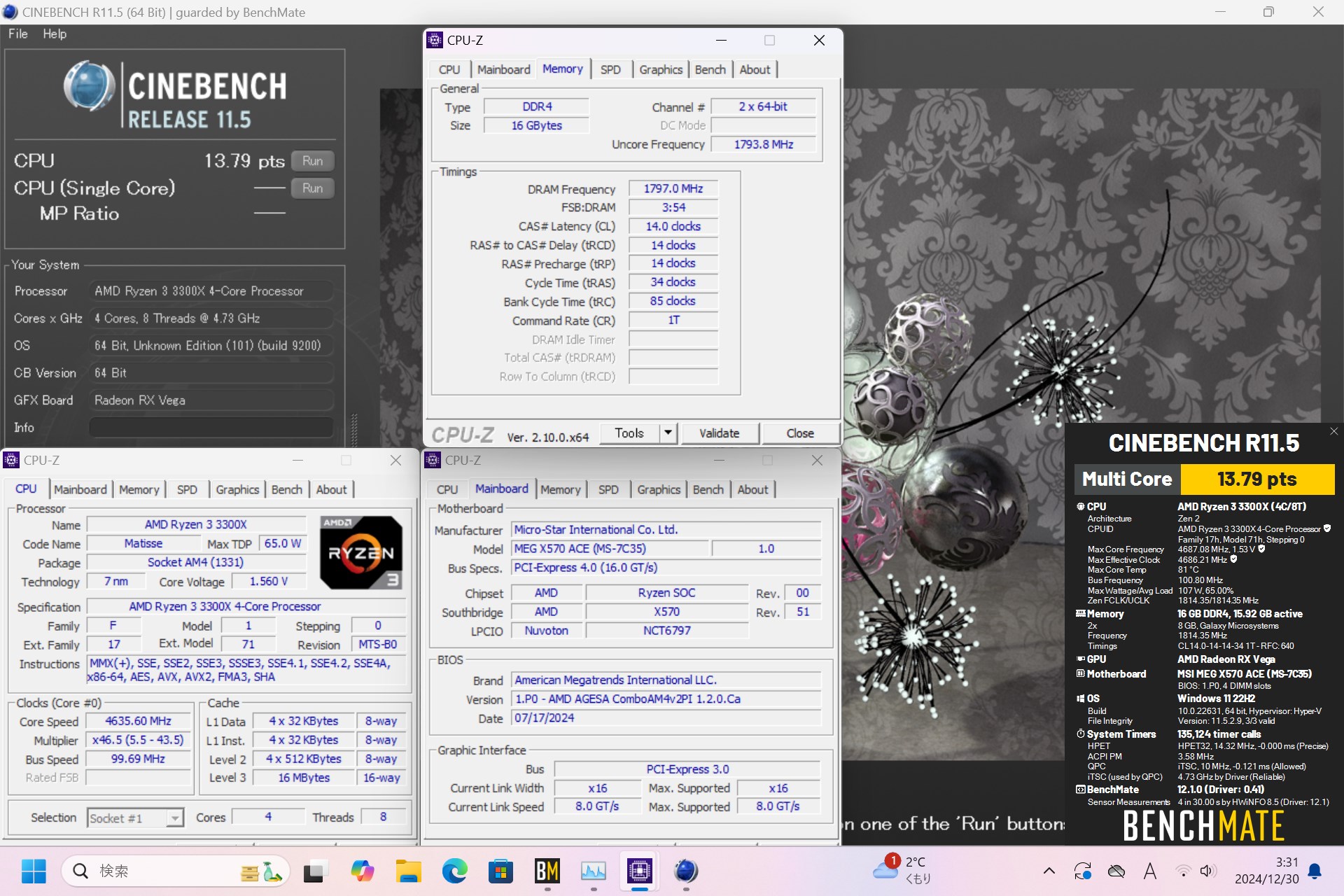Open the File menu in Cinebench
Image resolution: width=1344 pixels, height=896 pixels.
[18, 34]
